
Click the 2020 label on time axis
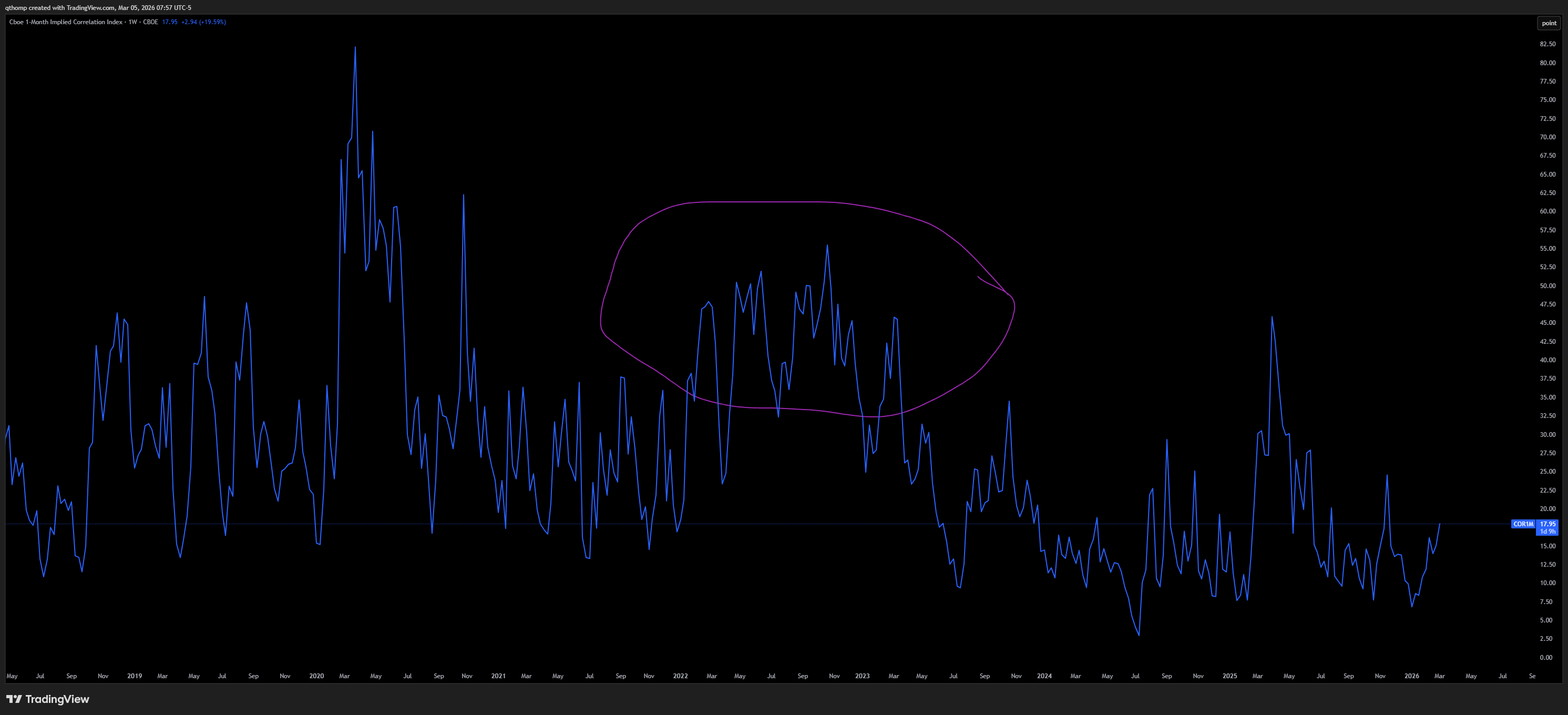316,676
